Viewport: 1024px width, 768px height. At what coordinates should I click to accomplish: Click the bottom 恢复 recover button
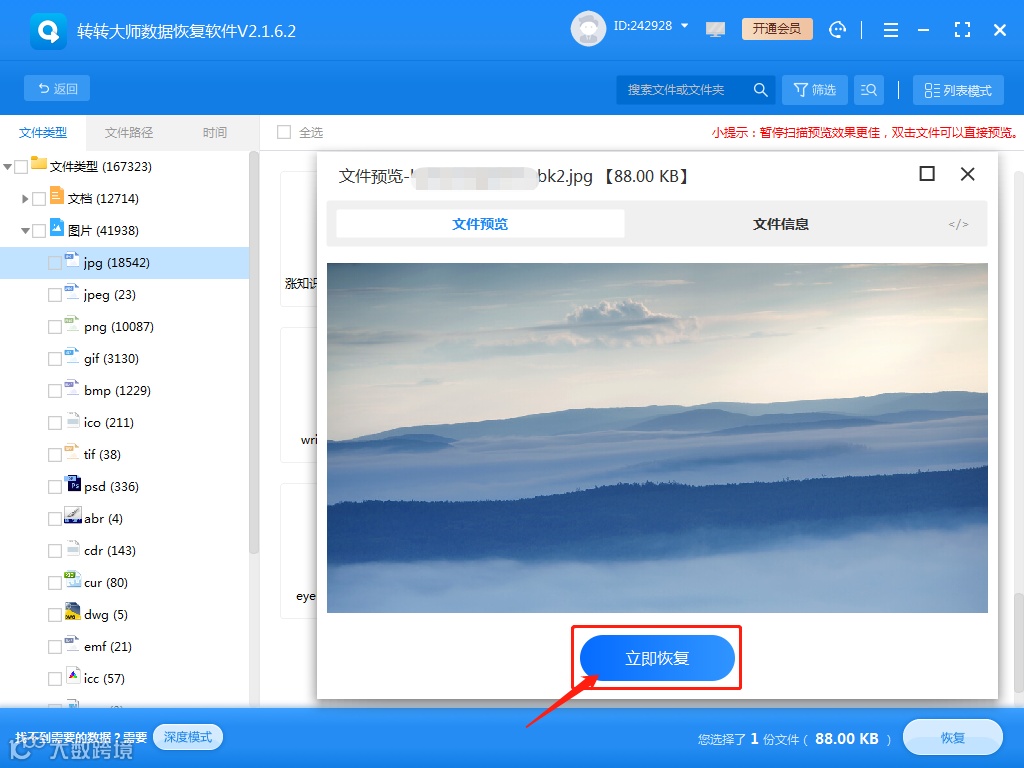point(952,738)
